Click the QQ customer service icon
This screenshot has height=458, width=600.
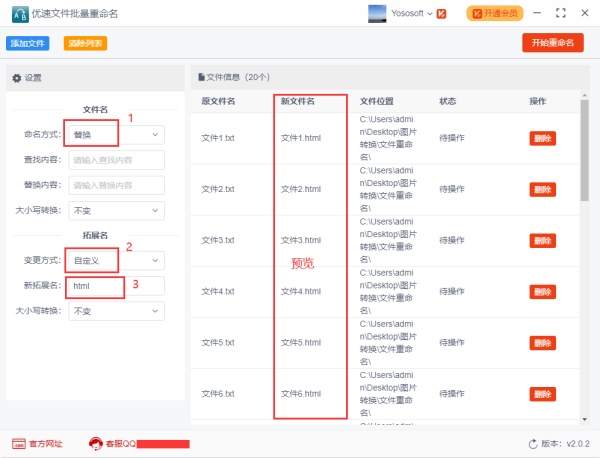[96, 443]
